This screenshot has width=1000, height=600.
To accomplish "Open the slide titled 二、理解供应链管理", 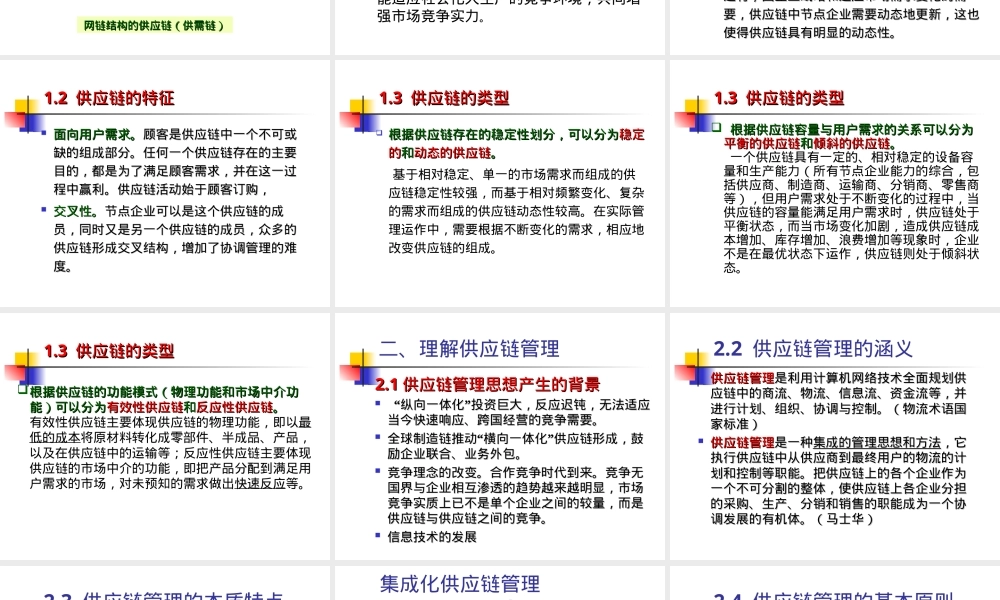I will pos(501,436).
